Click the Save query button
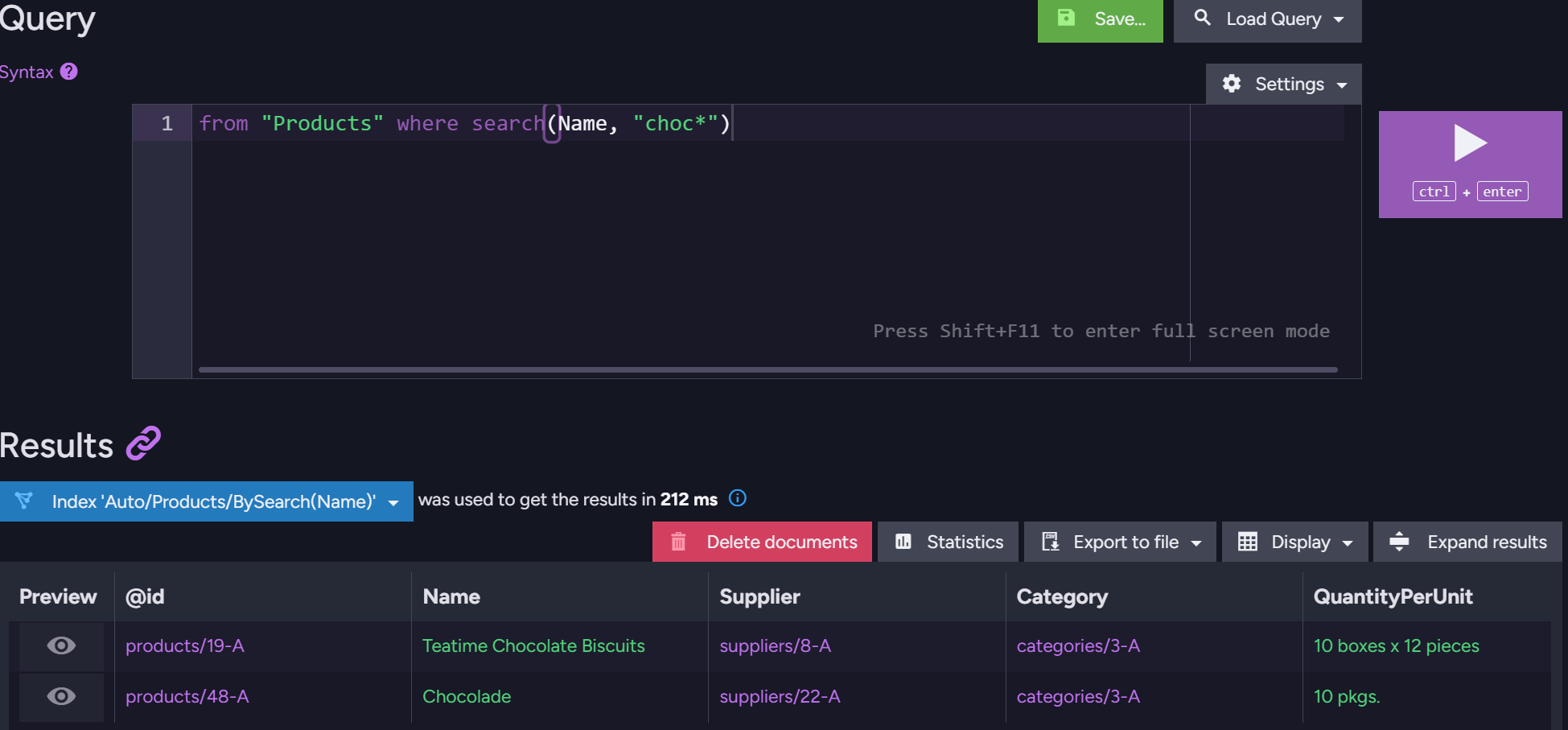This screenshot has height=730, width=1568. pos(1101,19)
